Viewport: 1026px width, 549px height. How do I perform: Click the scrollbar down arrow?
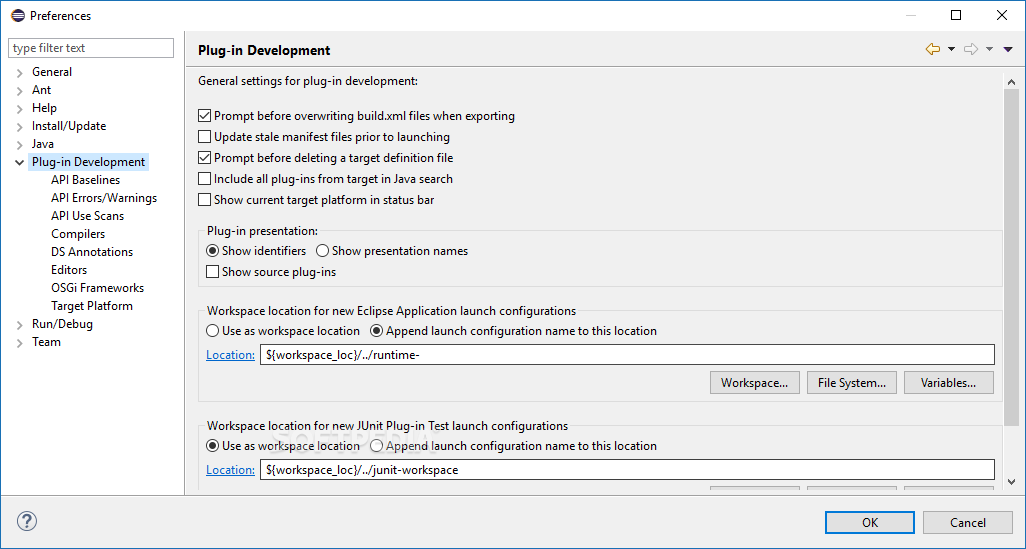(x=1012, y=482)
